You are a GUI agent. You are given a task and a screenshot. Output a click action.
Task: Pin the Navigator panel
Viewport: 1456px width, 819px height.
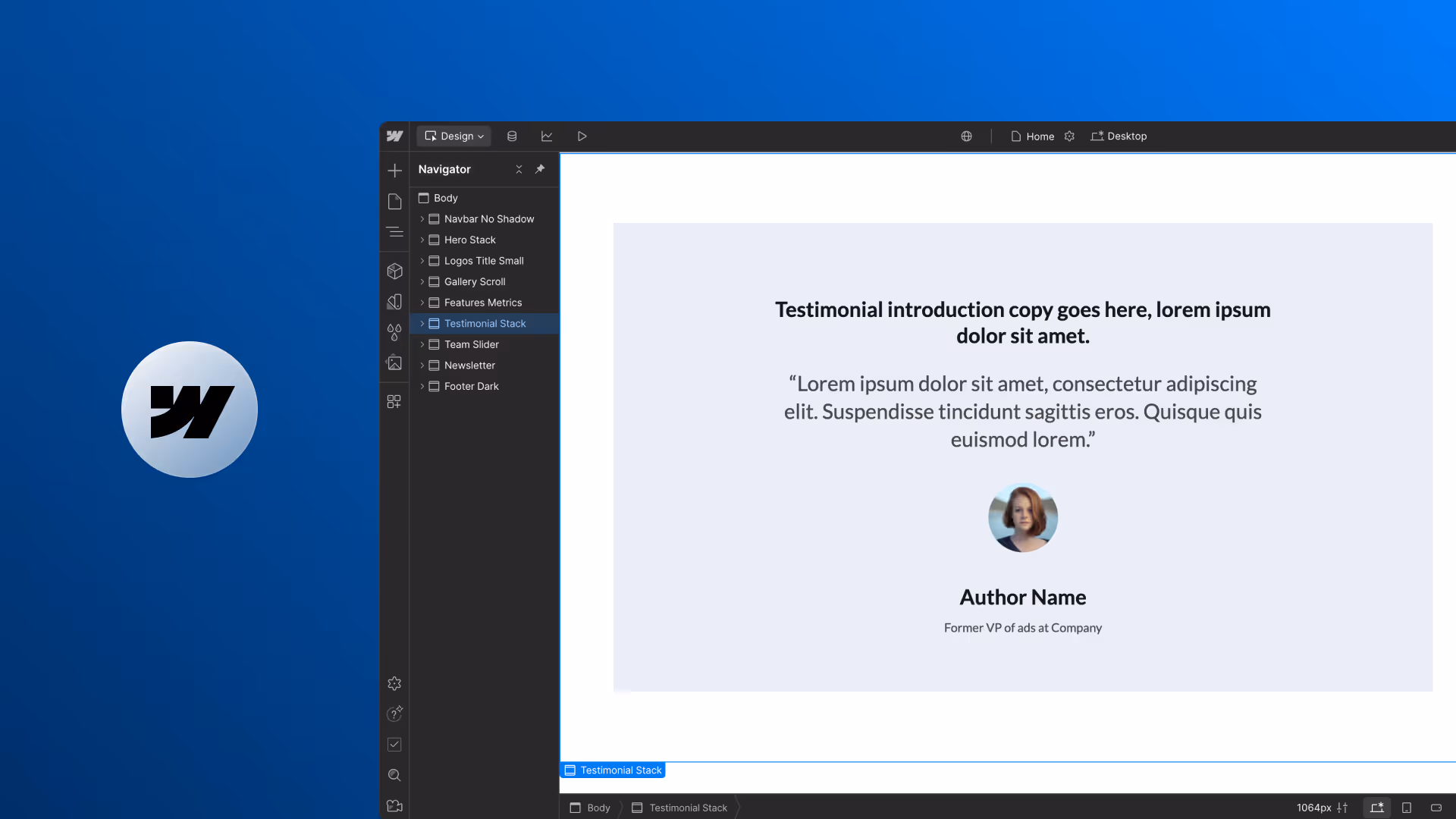540,169
